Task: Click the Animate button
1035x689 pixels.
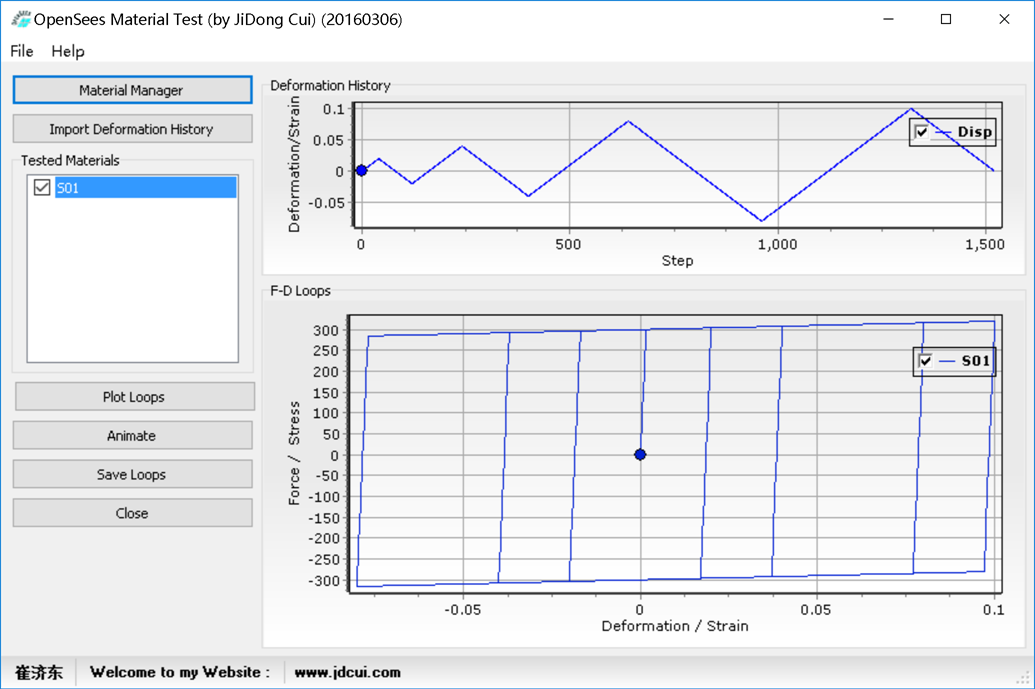Action: pyautogui.click(x=132, y=436)
